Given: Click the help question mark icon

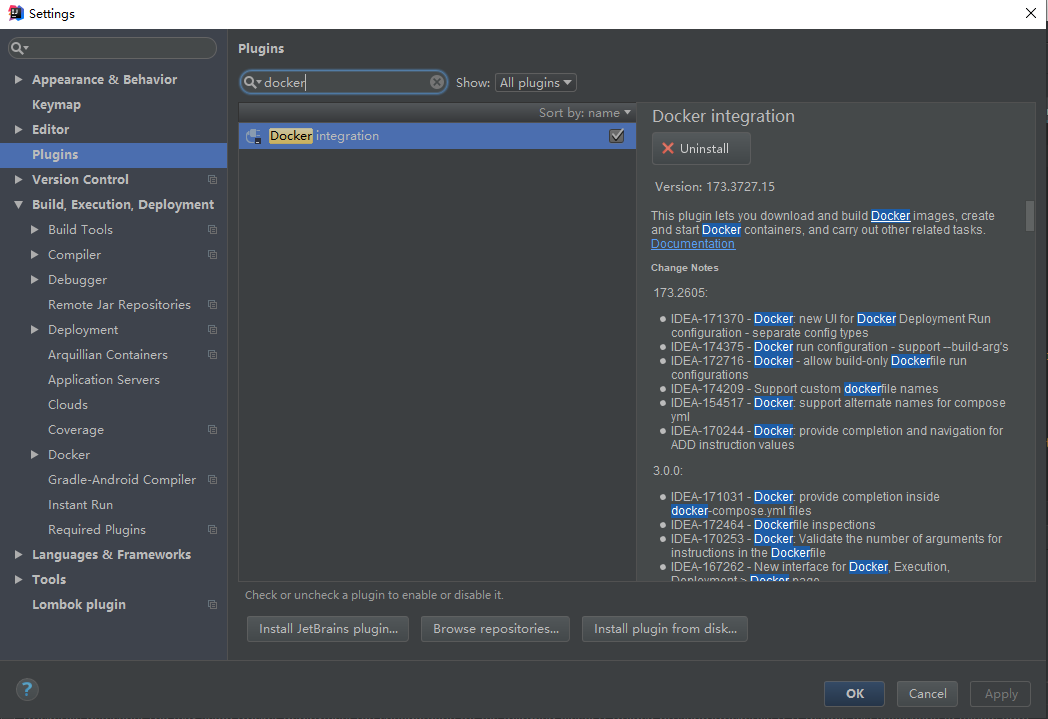Looking at the screenshot, I should (26, 689).
